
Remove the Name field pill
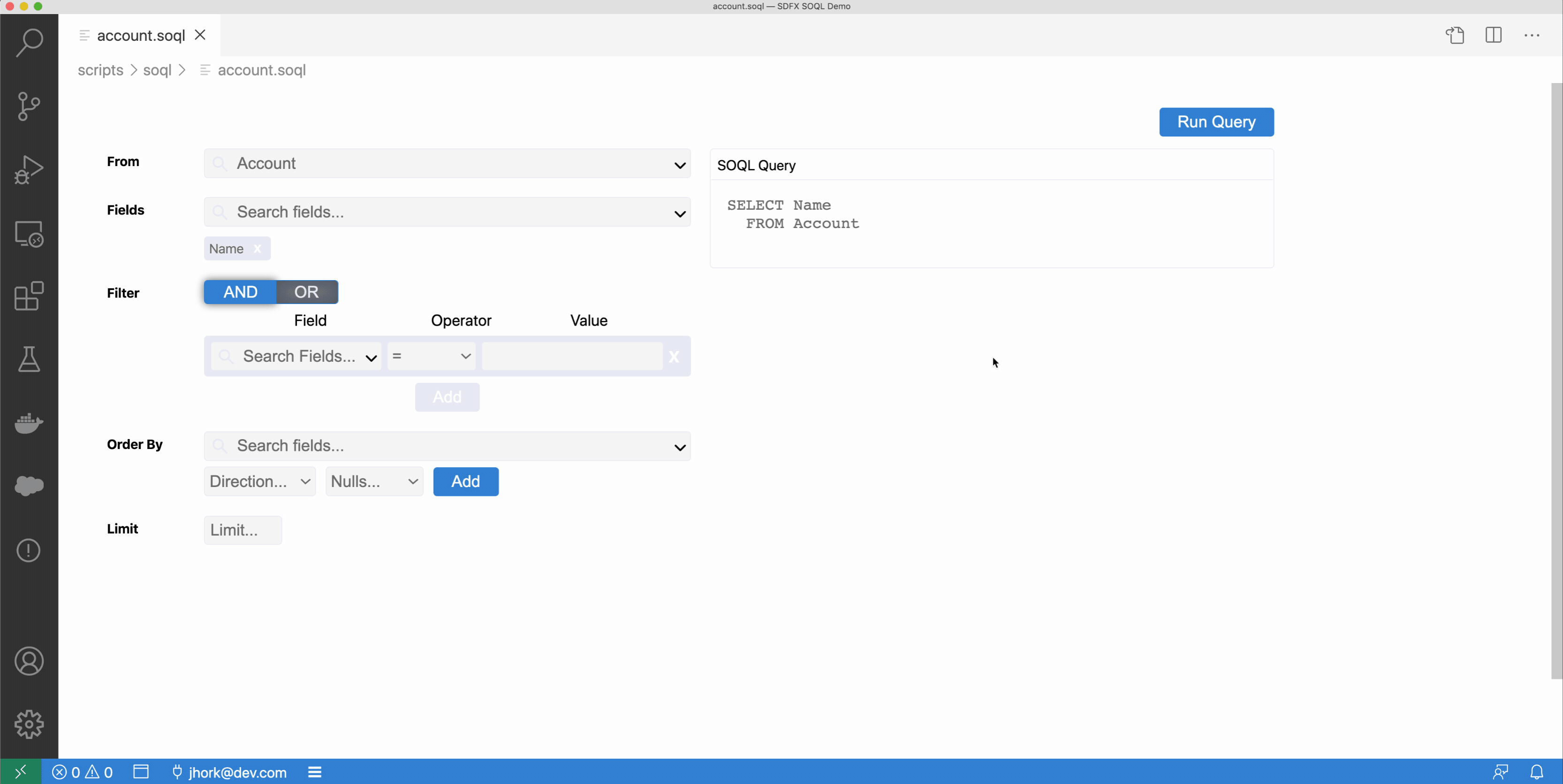pyautogui.click(x=257, y=249)
